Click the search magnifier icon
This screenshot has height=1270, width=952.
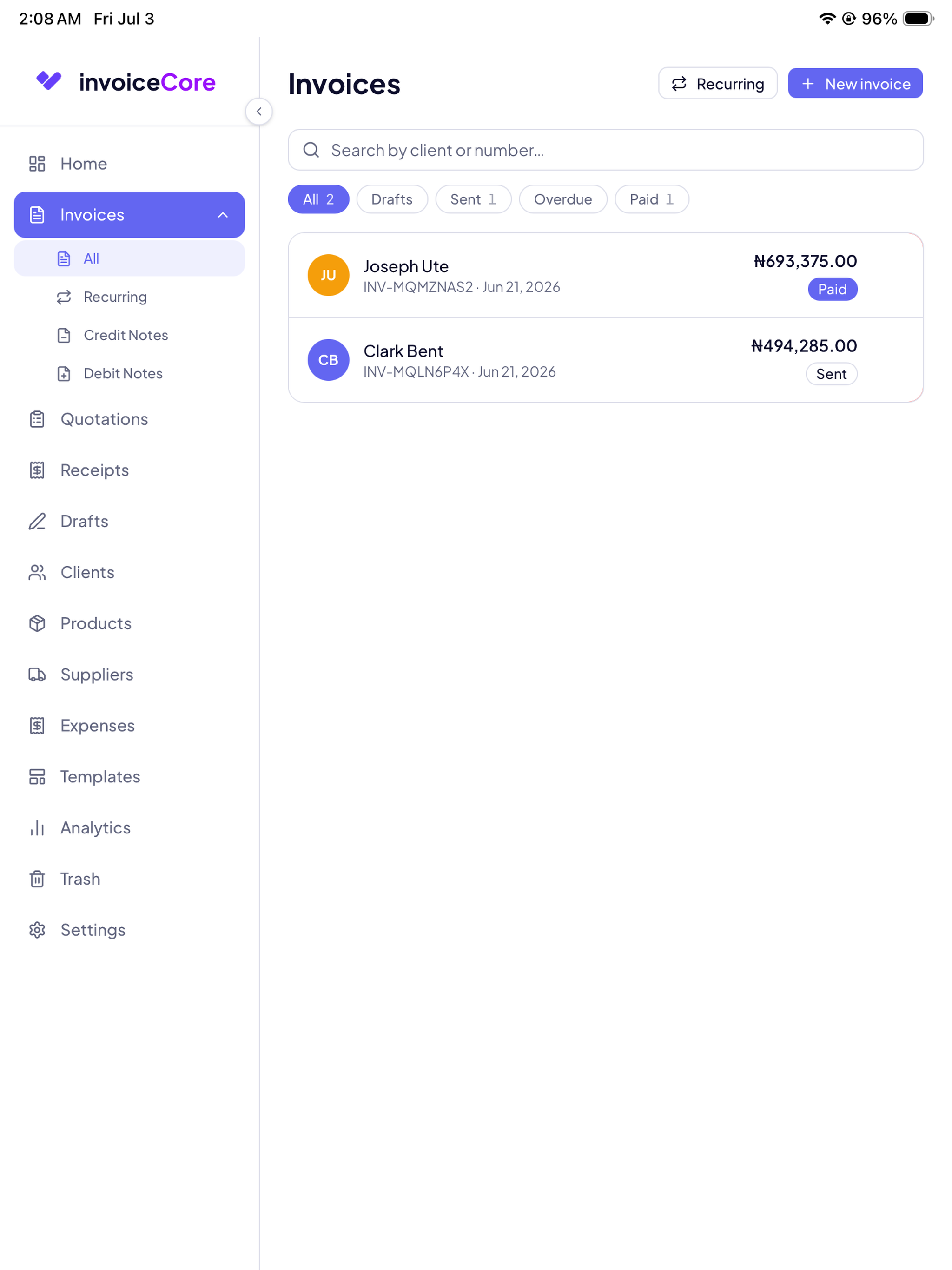[x=311, y=150]
